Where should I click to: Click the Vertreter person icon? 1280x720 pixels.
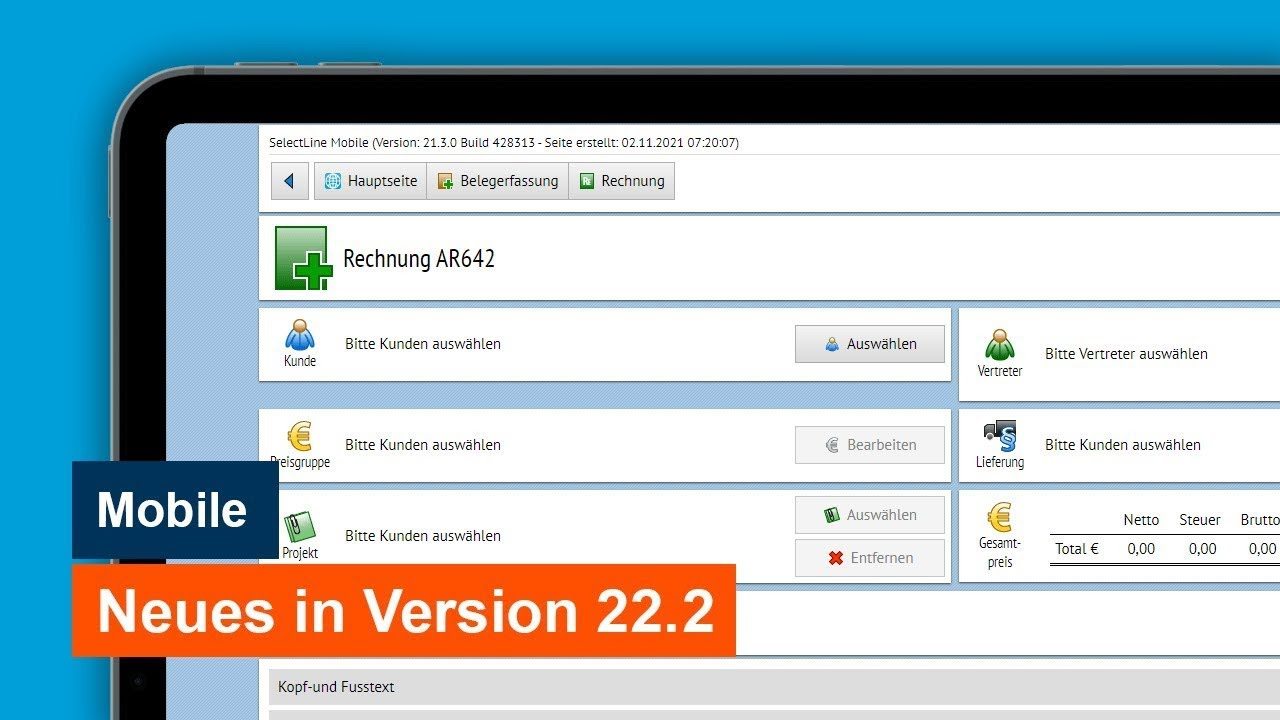coord(1000,344)
